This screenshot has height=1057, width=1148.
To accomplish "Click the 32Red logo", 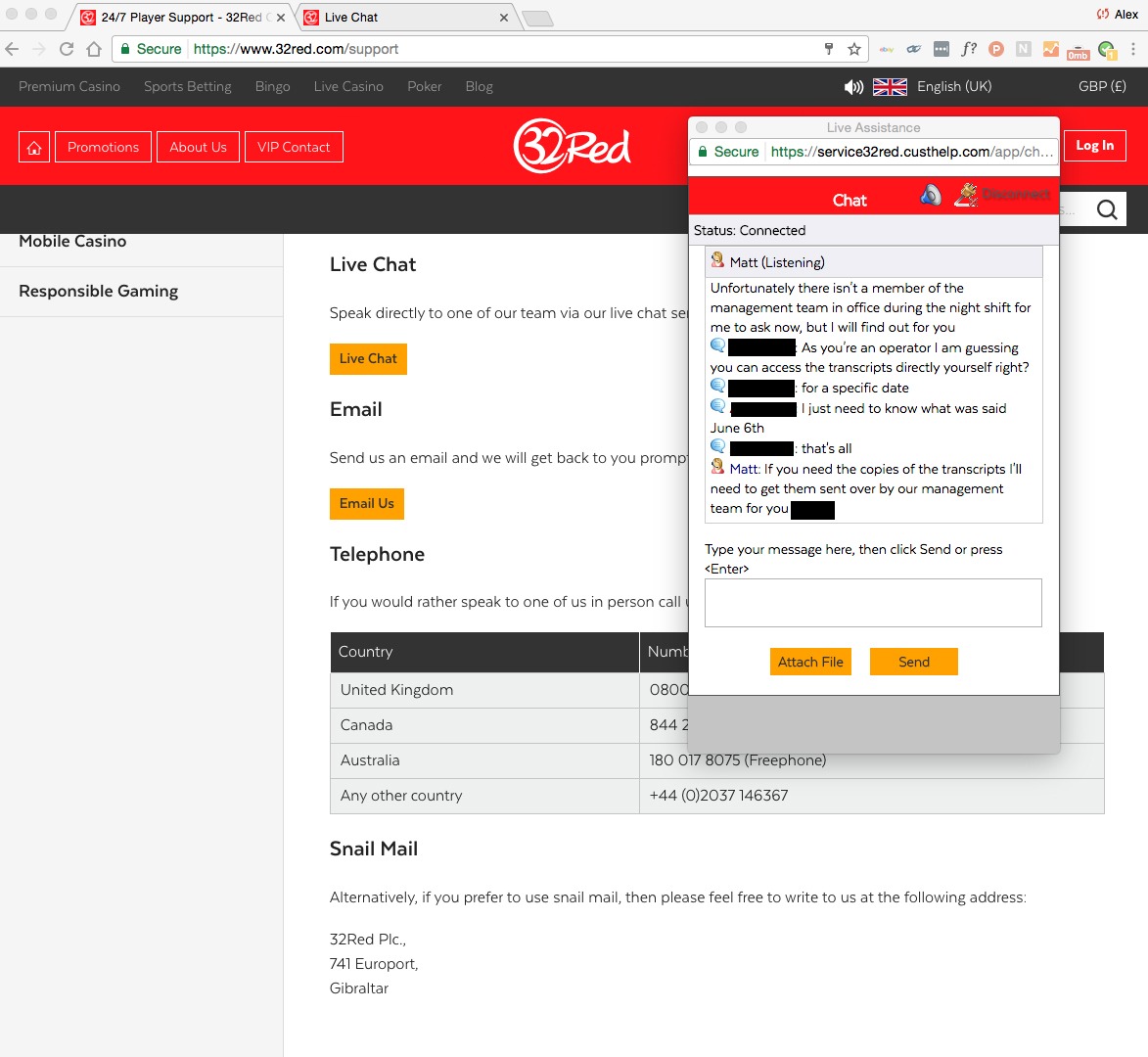I will [x=572, y=146].
